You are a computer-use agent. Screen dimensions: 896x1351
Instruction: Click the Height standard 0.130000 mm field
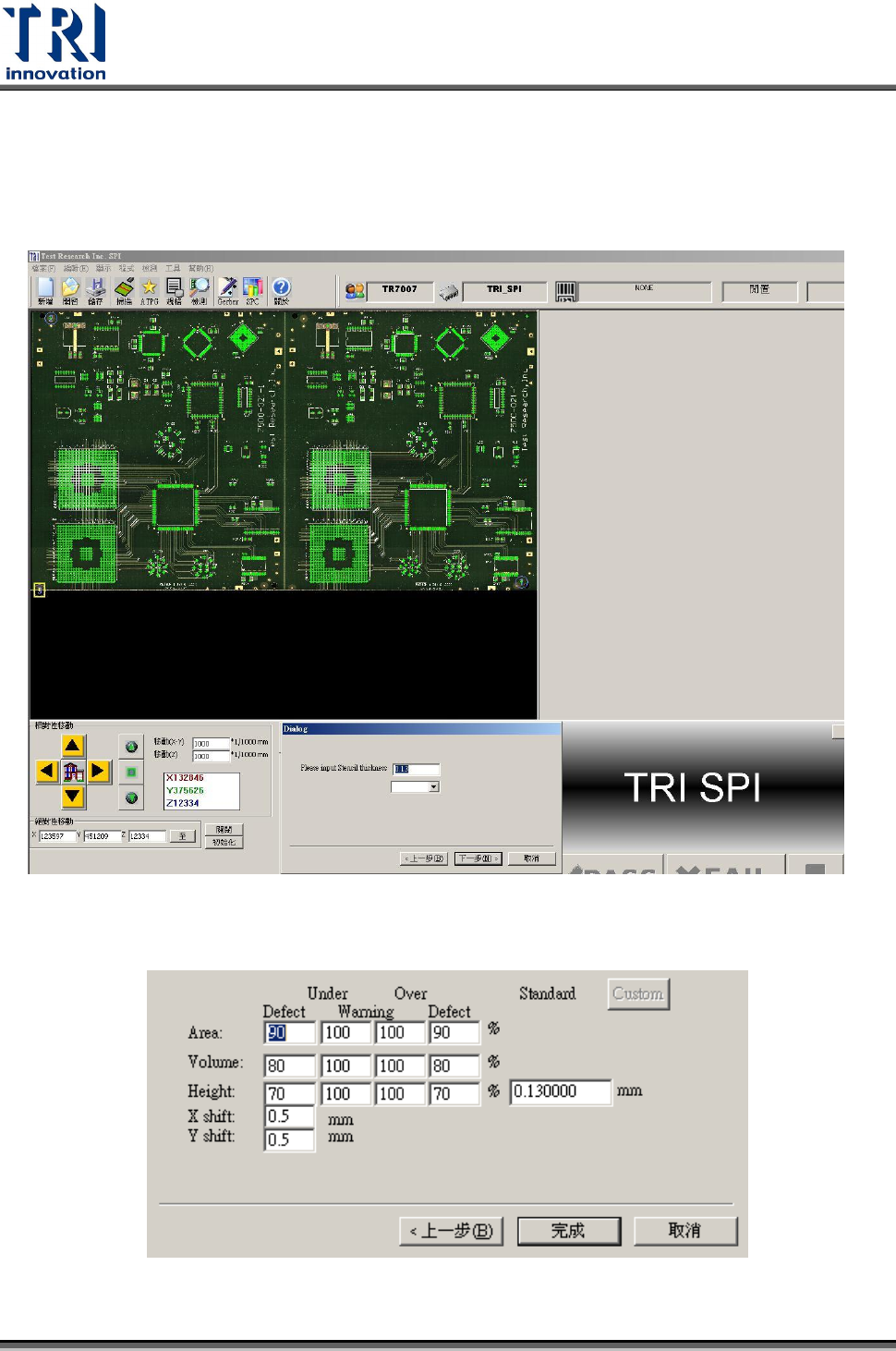click(x=561, y=1092)
